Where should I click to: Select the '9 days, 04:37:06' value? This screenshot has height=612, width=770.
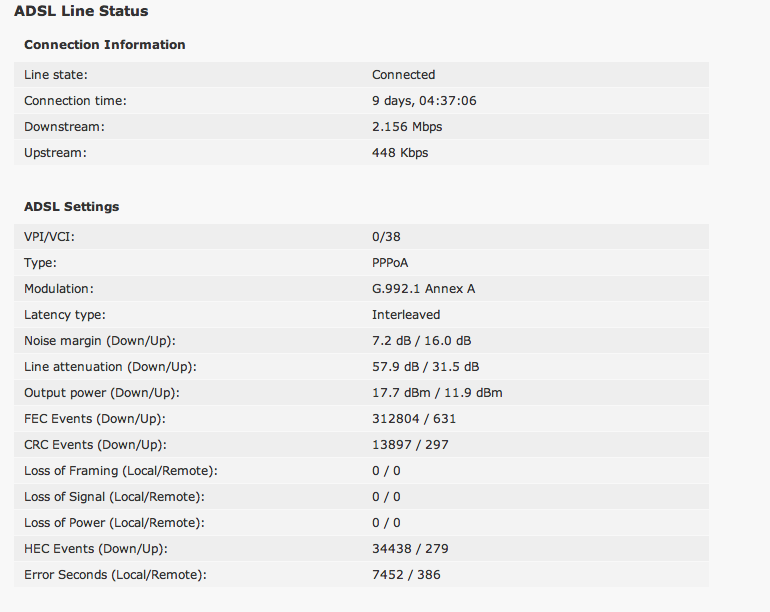(x=424, y=101)
